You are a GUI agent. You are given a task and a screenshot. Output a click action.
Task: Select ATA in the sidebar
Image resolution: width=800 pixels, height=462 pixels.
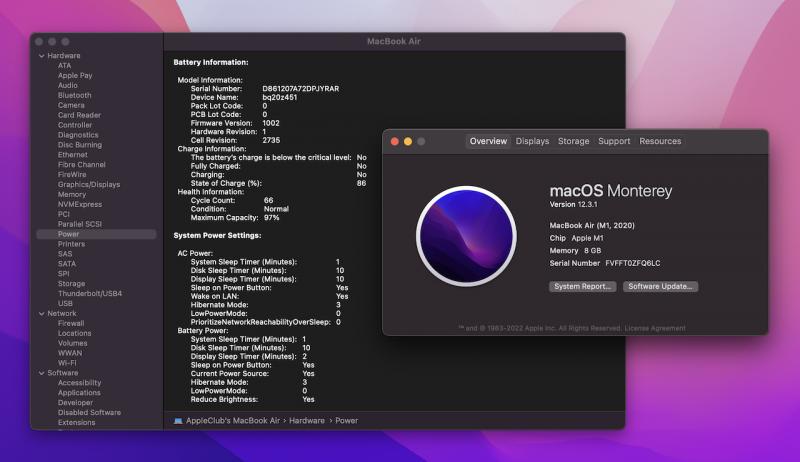(64, 65)
